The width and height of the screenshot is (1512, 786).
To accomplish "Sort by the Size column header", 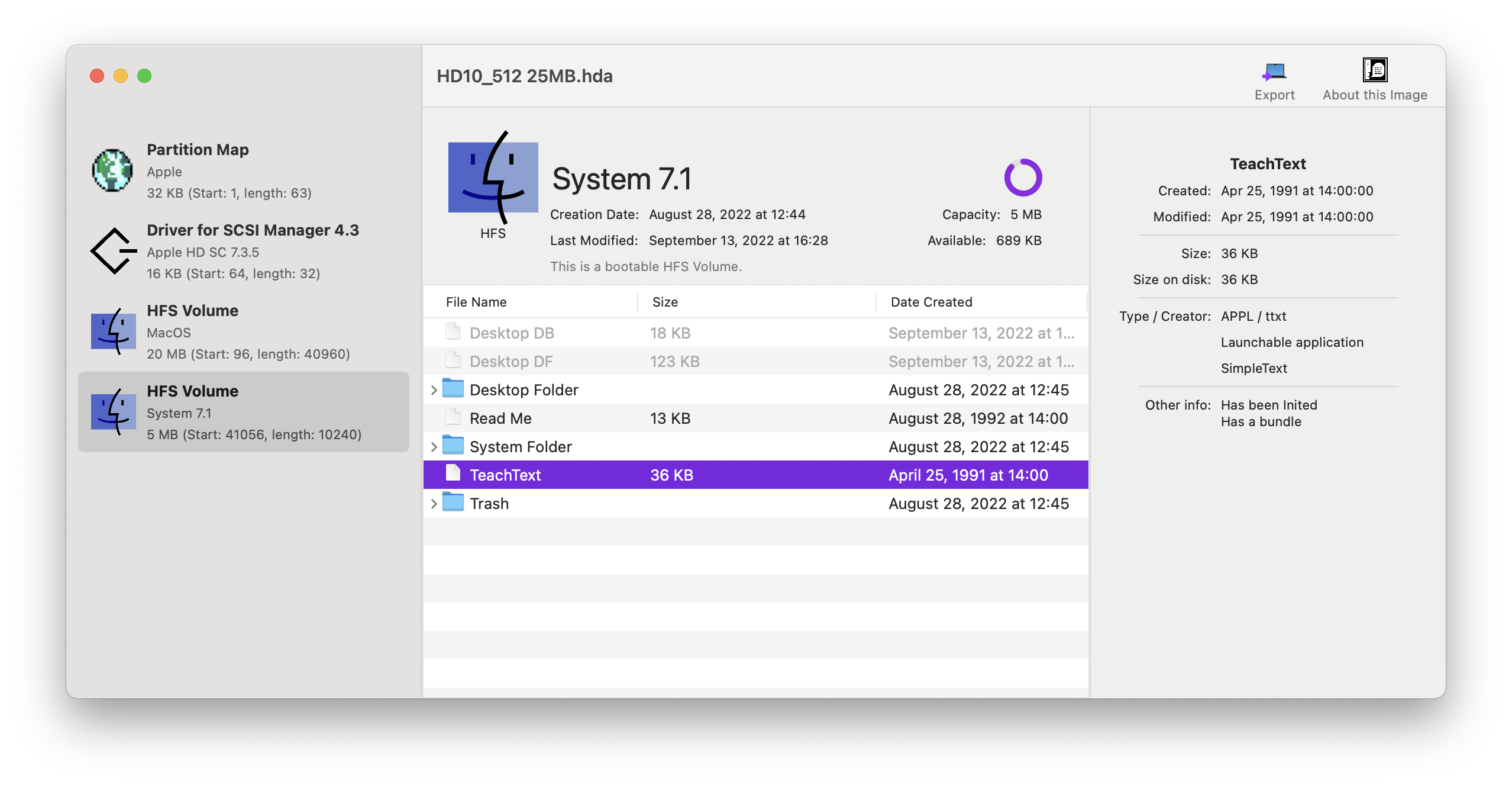I will [665, 302].
